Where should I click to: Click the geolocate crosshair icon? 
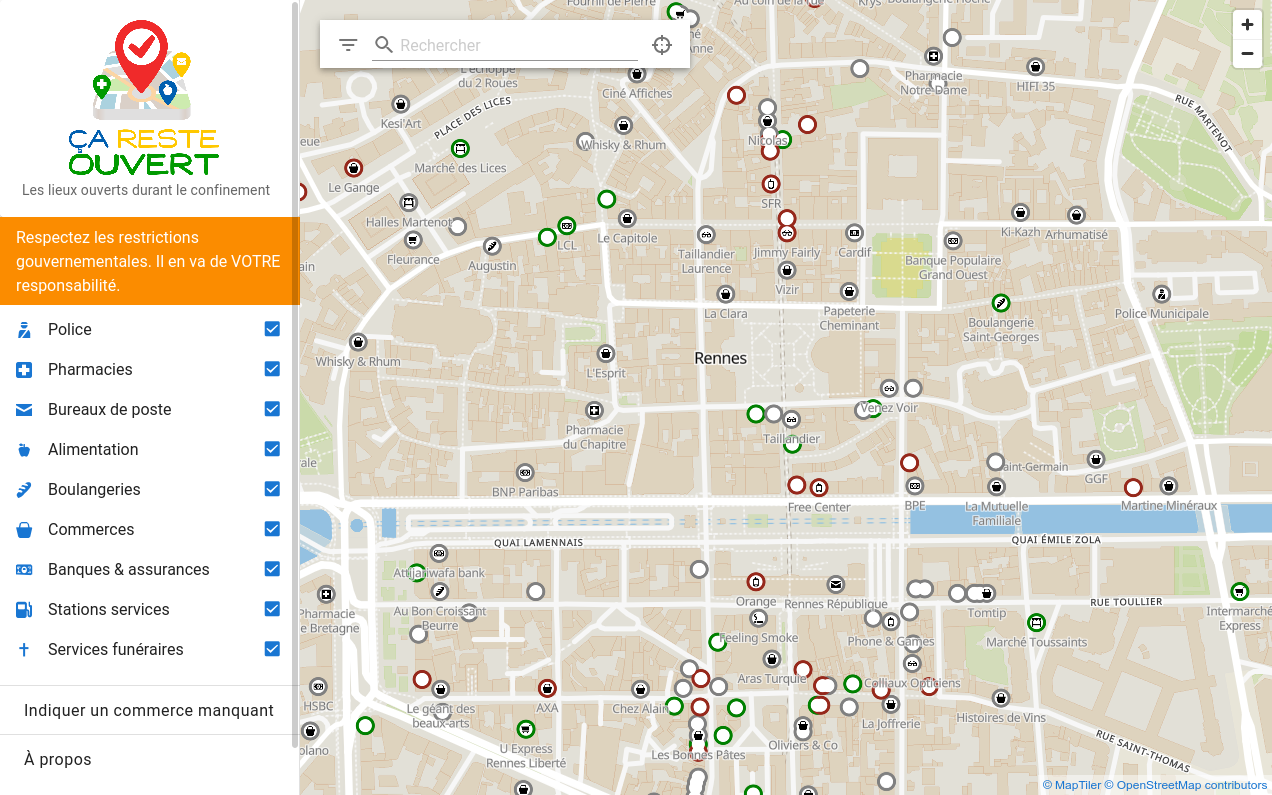tap(662, 45)
